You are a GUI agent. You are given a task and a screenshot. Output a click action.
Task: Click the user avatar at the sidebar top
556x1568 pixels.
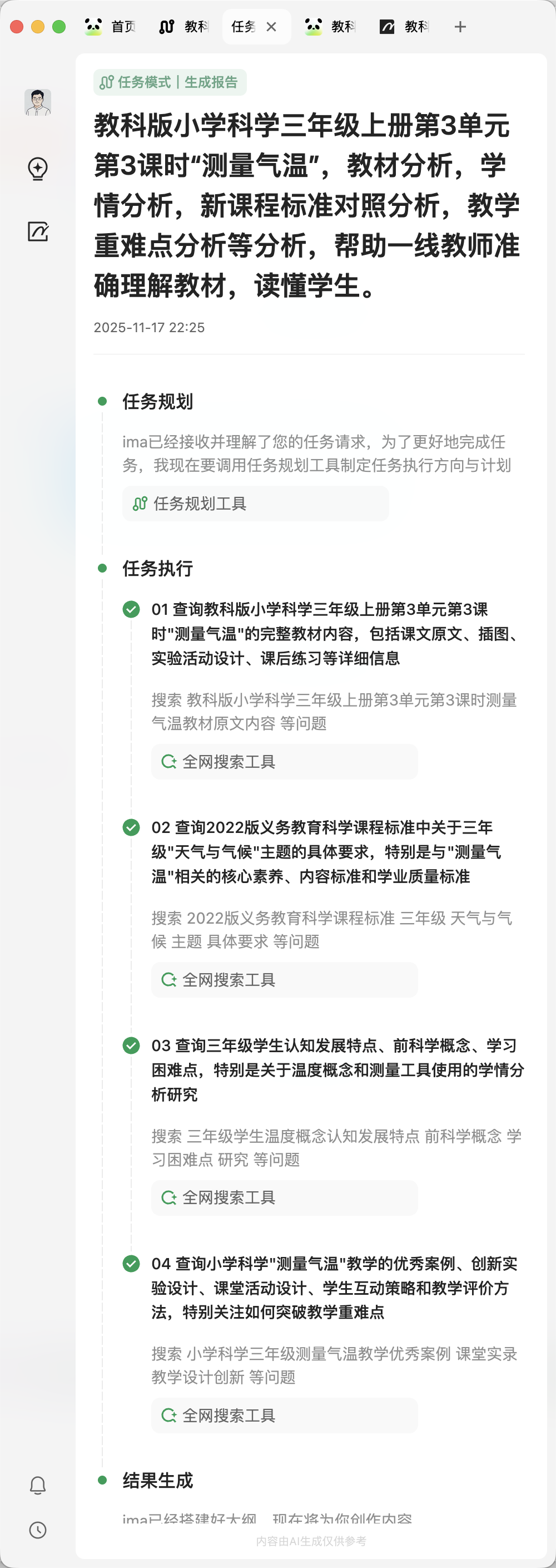(x=38, y=101)
